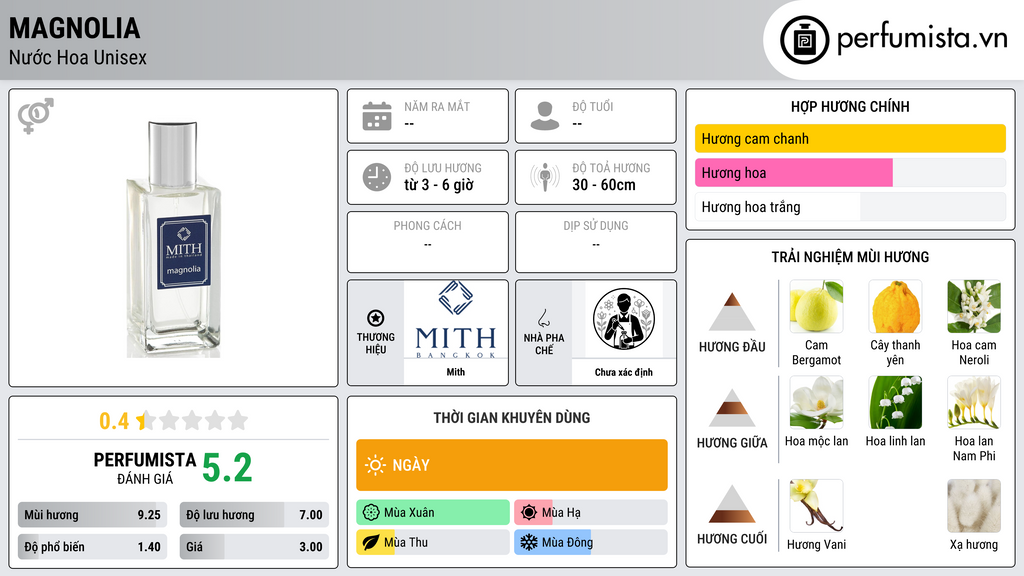Select the Cây thanh yên note image
1024x576 pixels.
point(895,306)
